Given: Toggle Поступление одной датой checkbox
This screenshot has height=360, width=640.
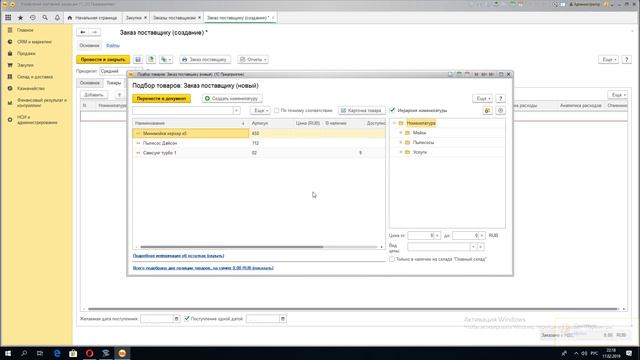Looking at the screenshot, I should [187, 318].
